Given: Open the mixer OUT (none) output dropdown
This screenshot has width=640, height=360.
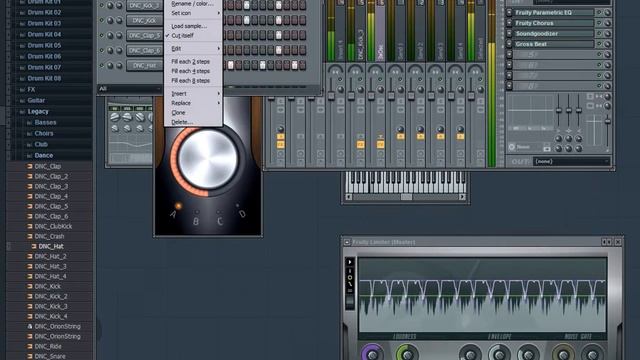Looking at the screenshot, I should (571, 162).
